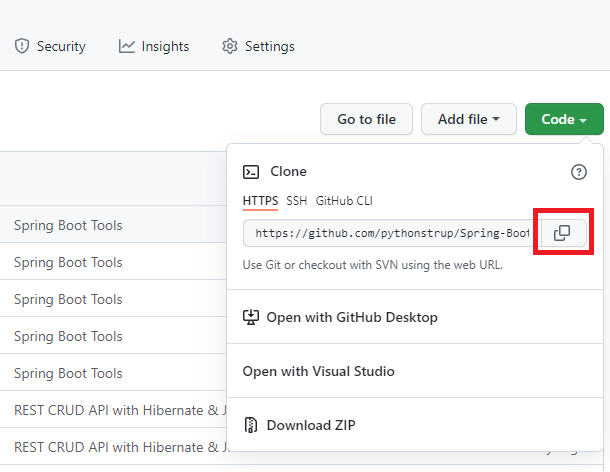Expand the Add file dropdown
This screenshot has width=610, height=472.
click(469, 119)
